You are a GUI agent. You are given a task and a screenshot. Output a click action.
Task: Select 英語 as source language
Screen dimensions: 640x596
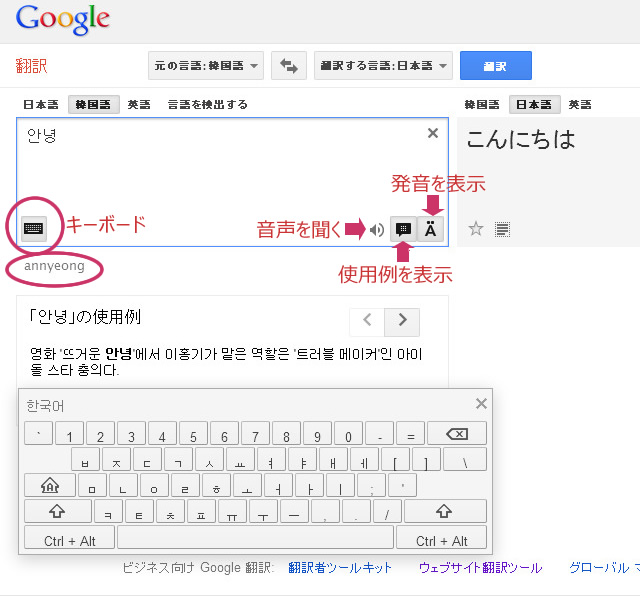[x=139, y=105]
